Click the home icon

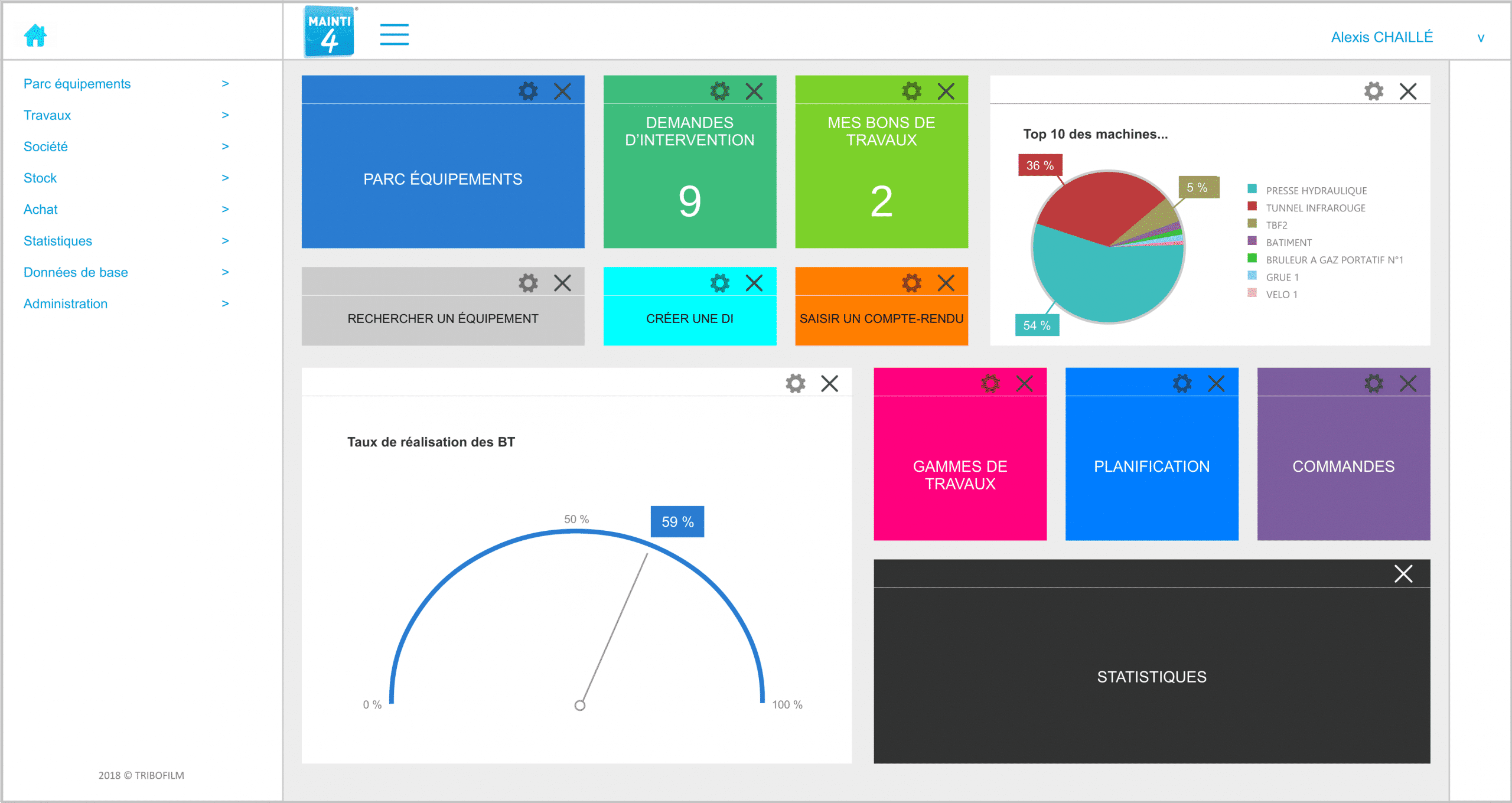[35, 36]
